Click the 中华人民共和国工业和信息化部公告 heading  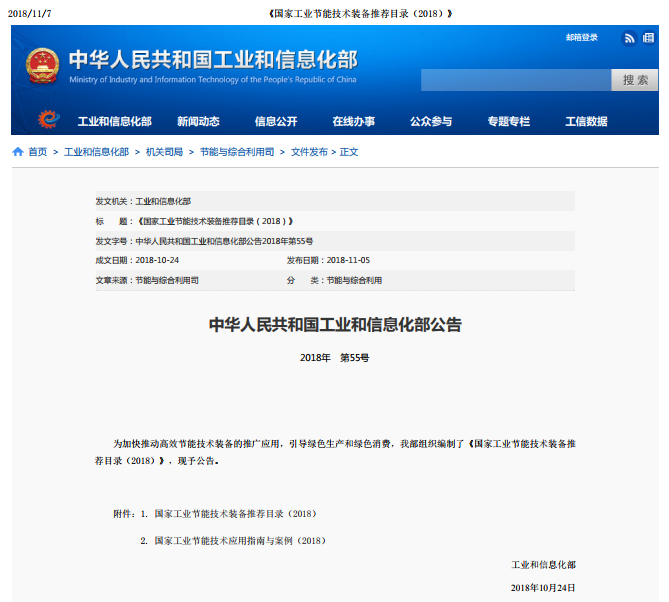[x=335, y=325]
